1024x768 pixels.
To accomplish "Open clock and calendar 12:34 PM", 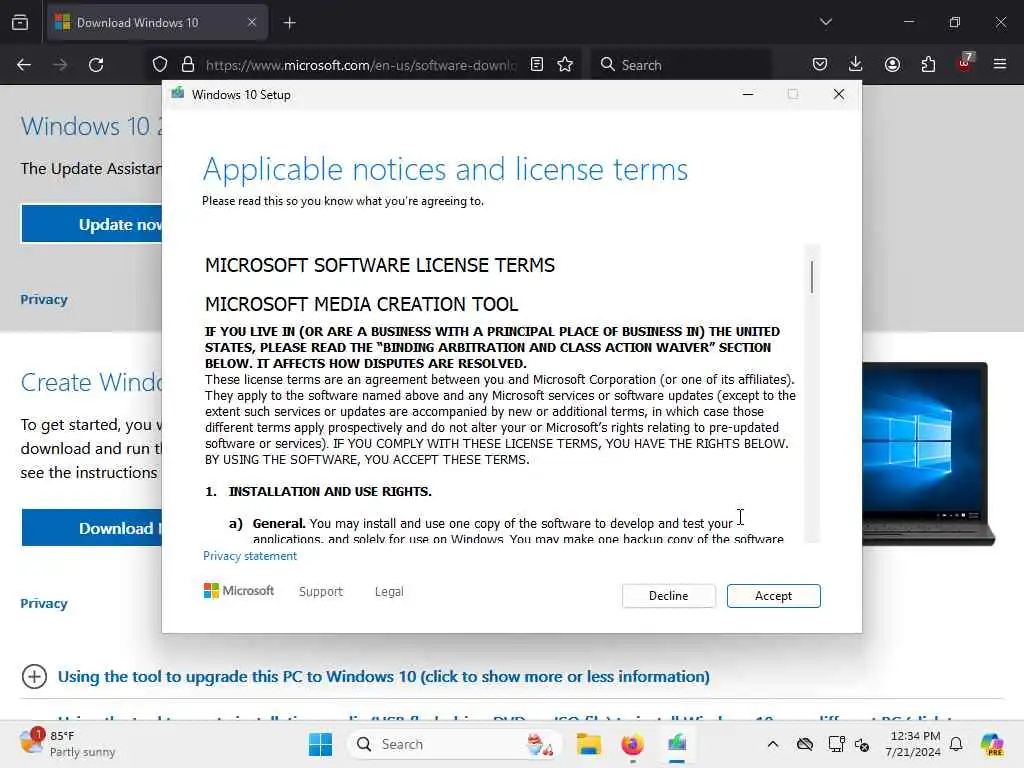I will click(x=913, y=744).
